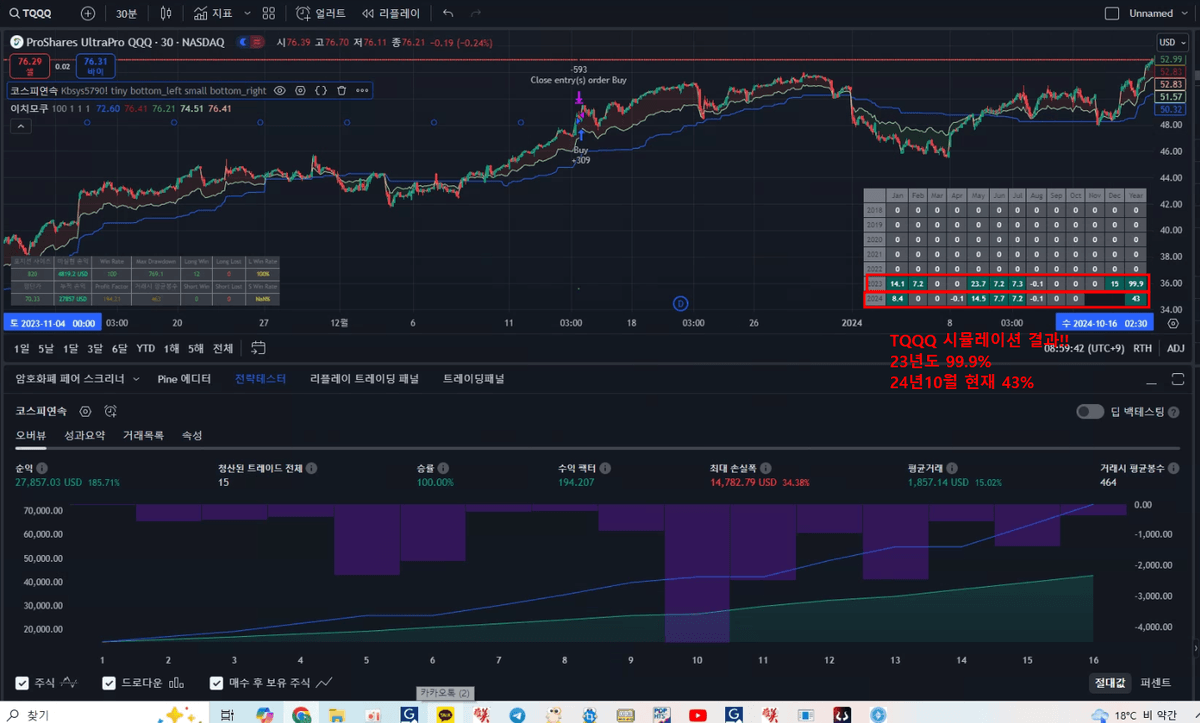Click the undo arrow in the toolbar
This screenshot has height=723, width=1200.
[448, 14]
